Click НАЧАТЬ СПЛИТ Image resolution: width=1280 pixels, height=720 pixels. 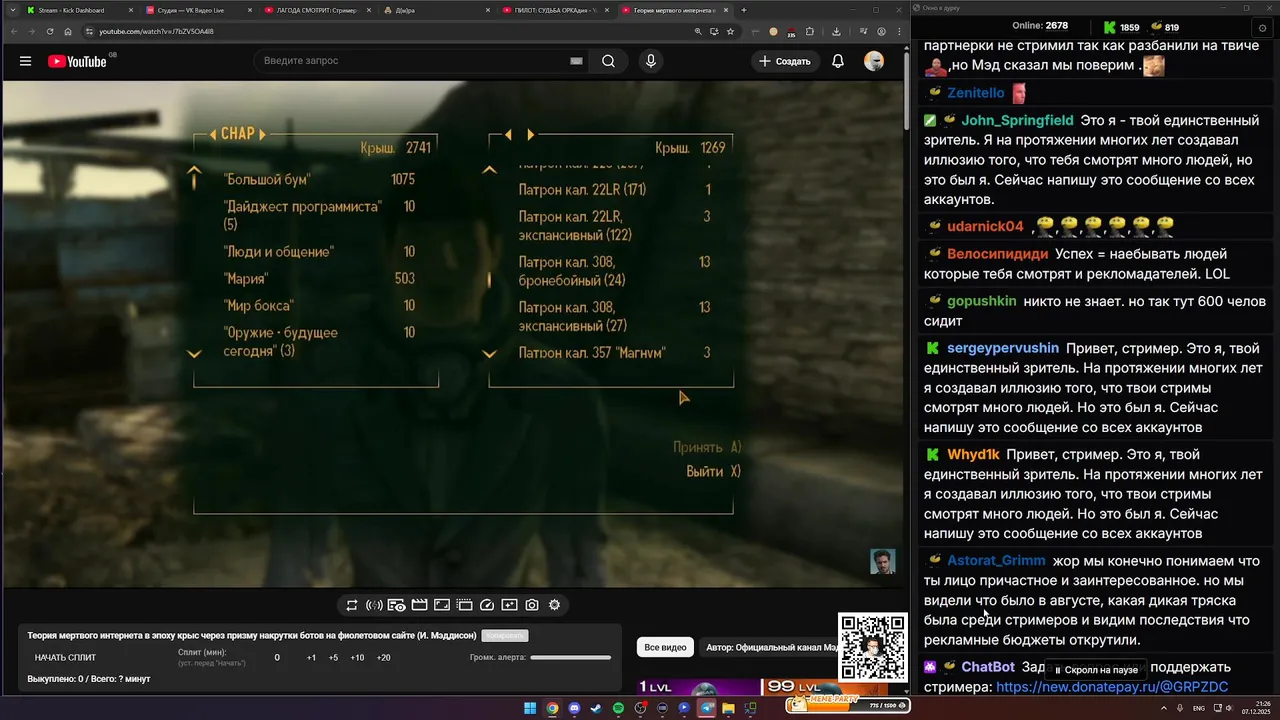point(65,658)
